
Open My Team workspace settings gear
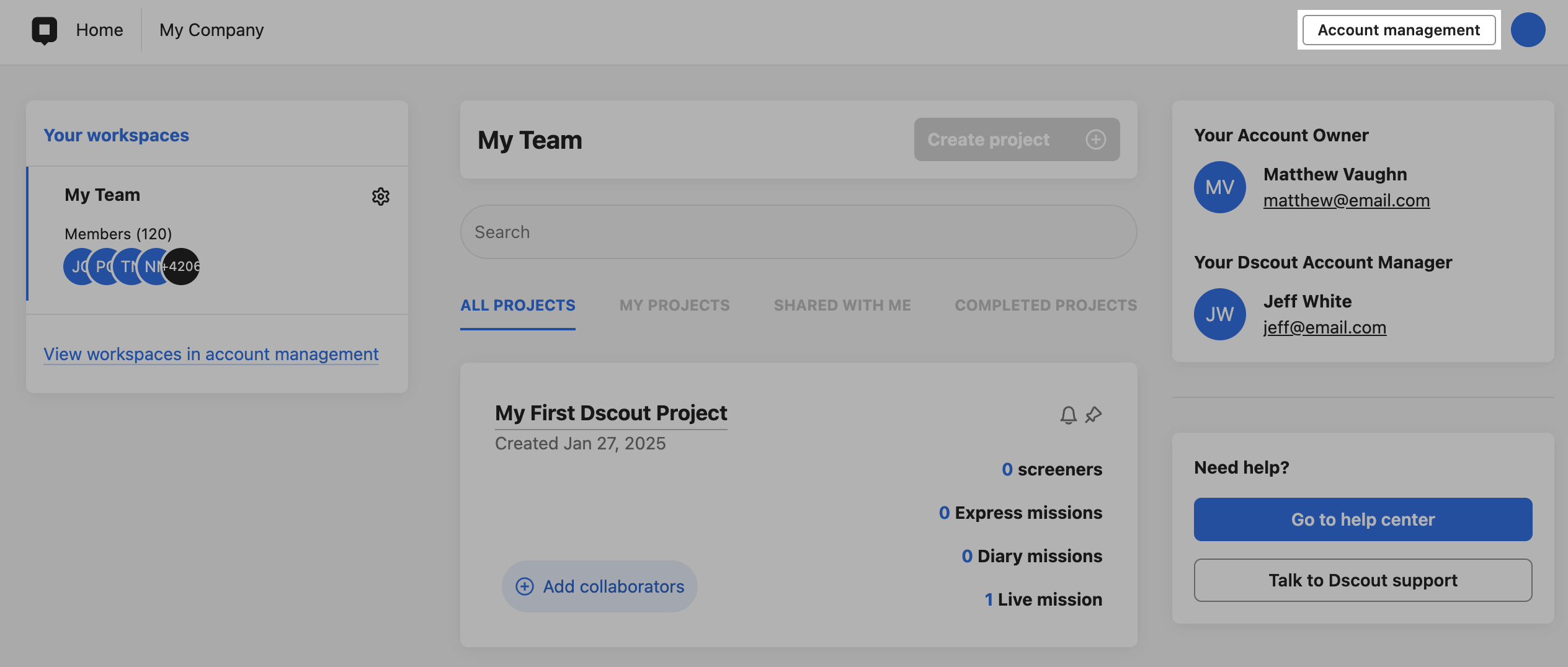click(380, 197)
